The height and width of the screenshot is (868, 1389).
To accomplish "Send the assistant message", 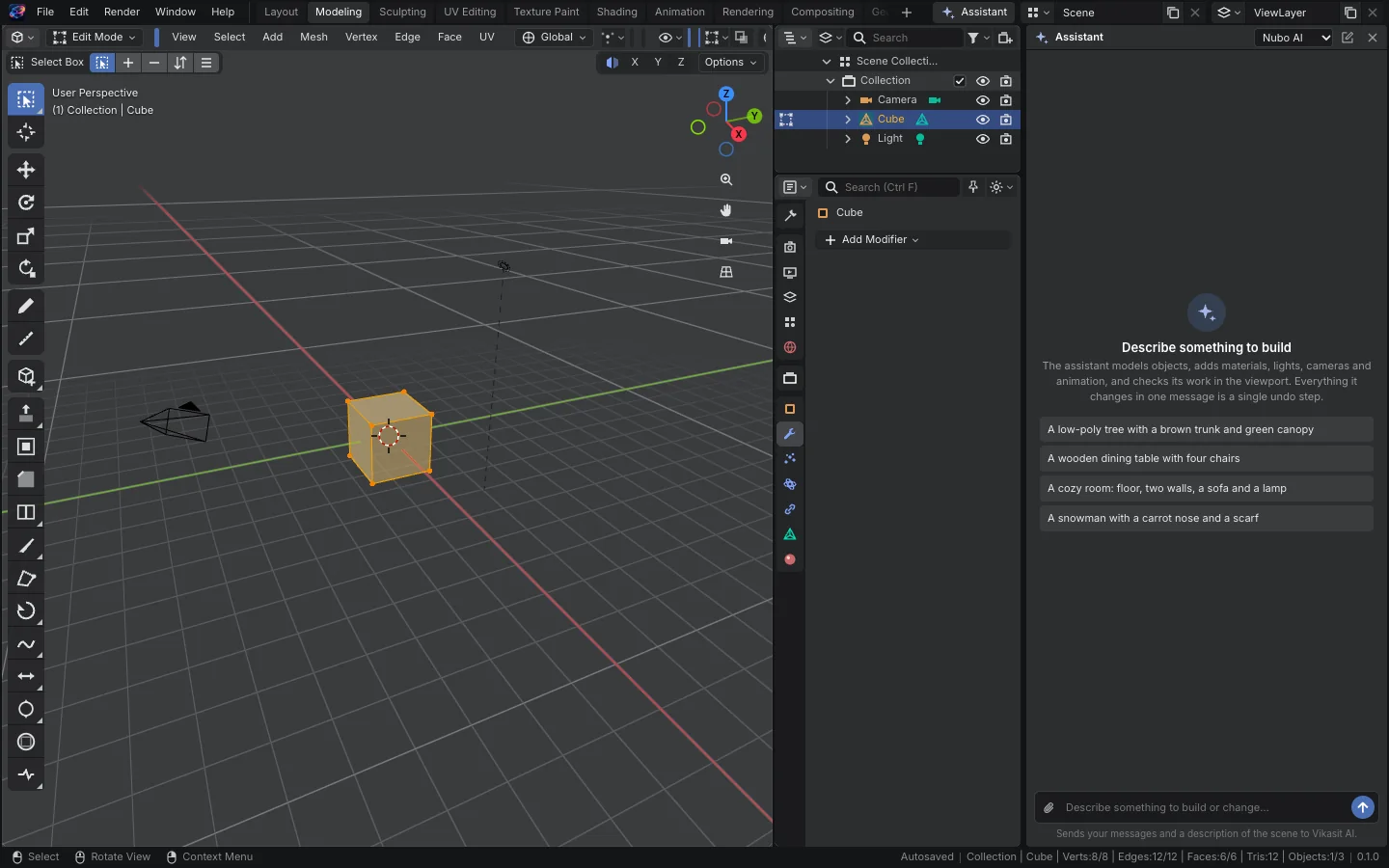I will 1362,807.
